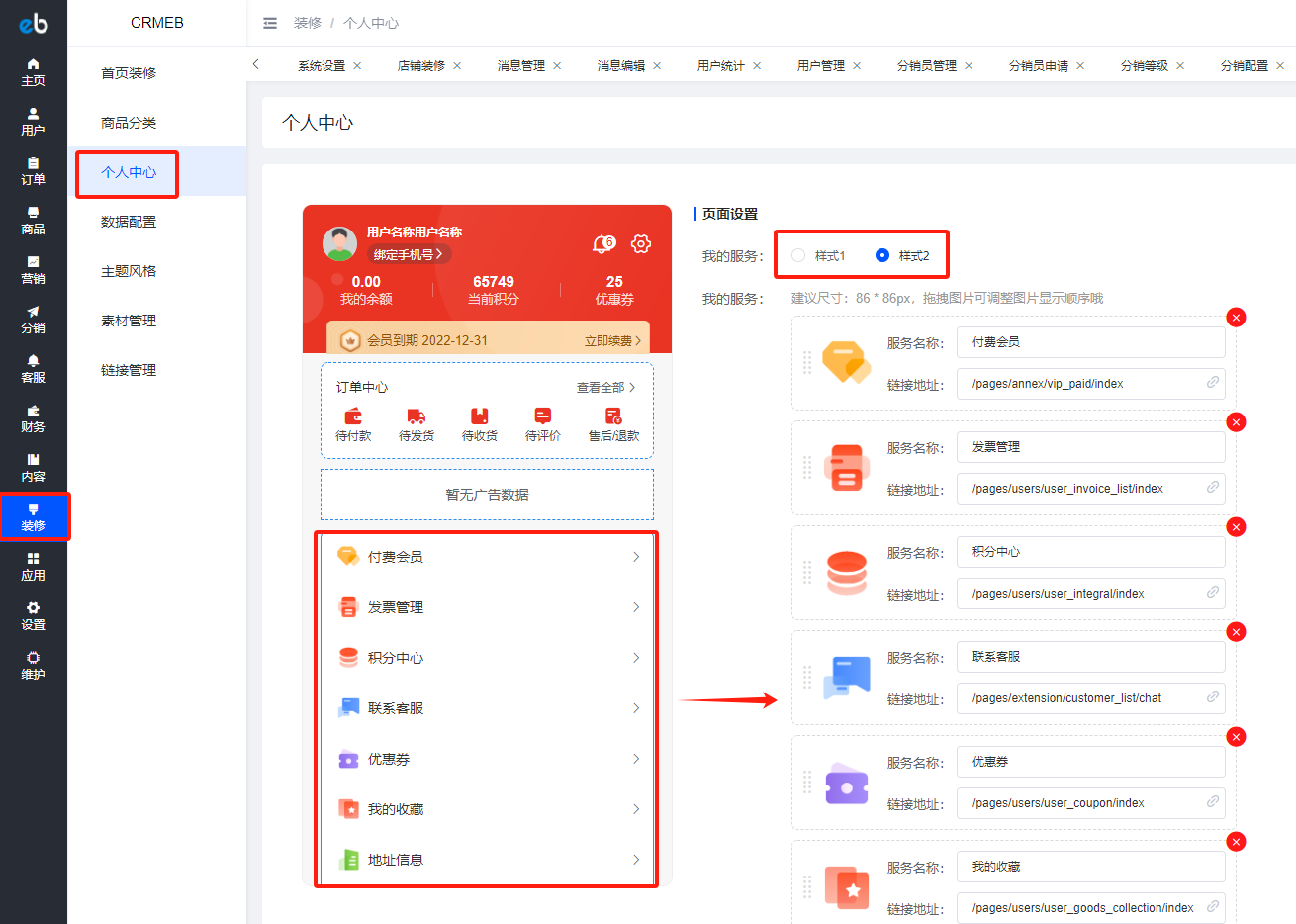Open the 财务 sidebar section
The image size is (1296, 924).
pos(33,417)
